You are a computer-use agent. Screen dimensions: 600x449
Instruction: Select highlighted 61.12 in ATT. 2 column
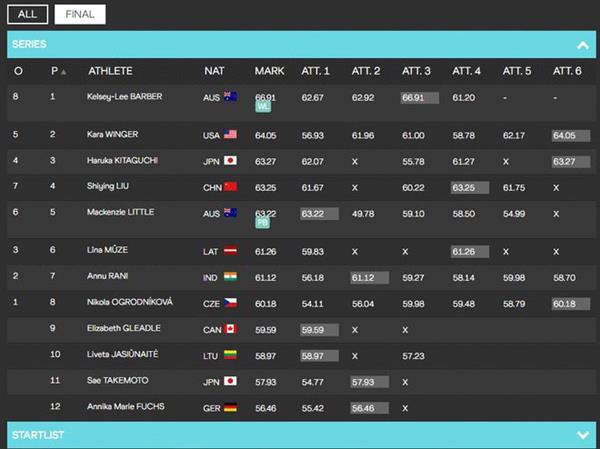[x=370, y=278]
